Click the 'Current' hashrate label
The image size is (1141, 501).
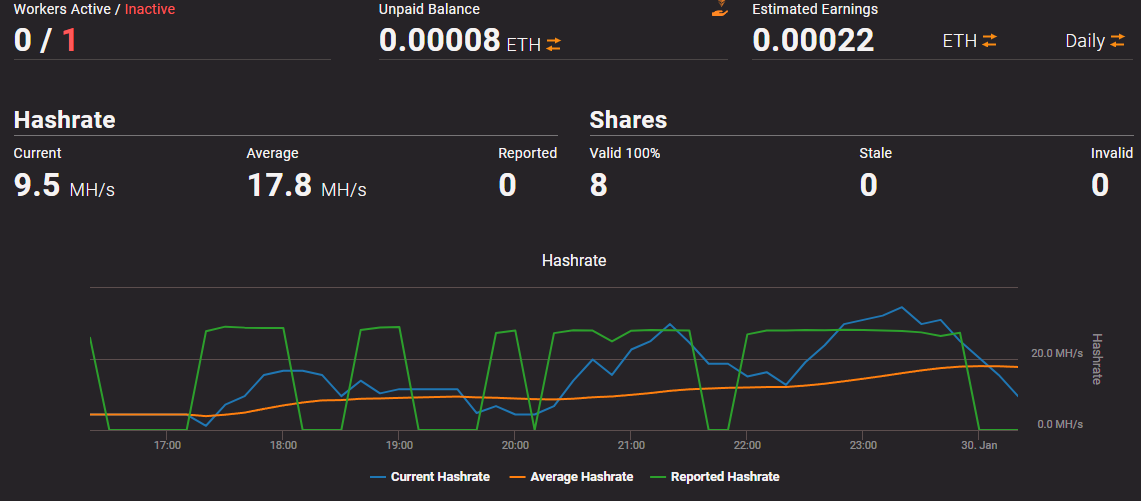click(x=38, y=153)
